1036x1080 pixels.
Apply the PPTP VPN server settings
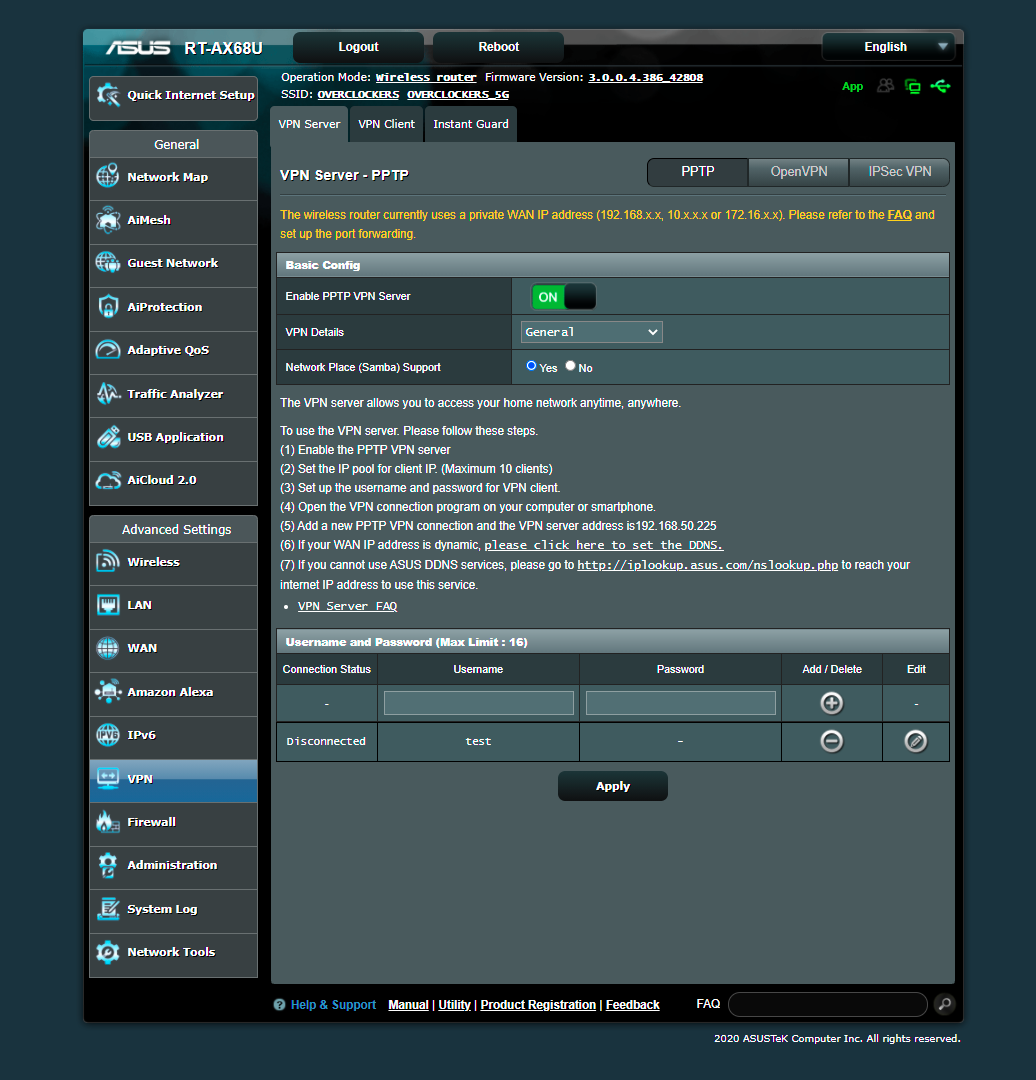click(x=612, y=786)
